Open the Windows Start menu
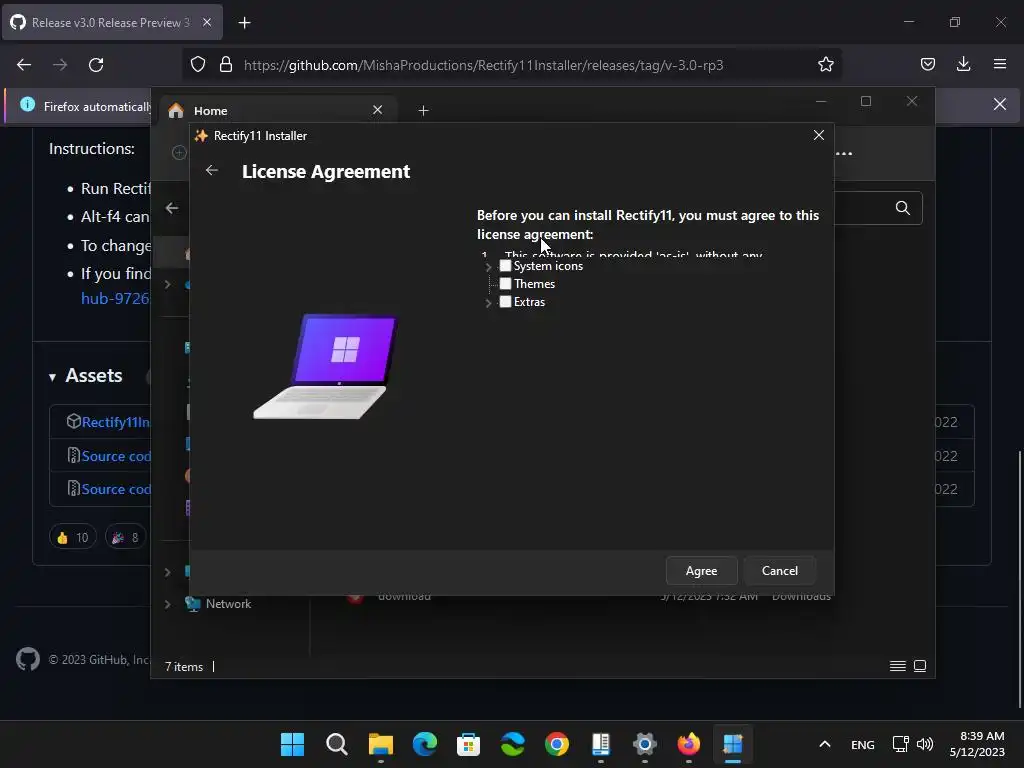1024x768 pixels. coord(292,744)
